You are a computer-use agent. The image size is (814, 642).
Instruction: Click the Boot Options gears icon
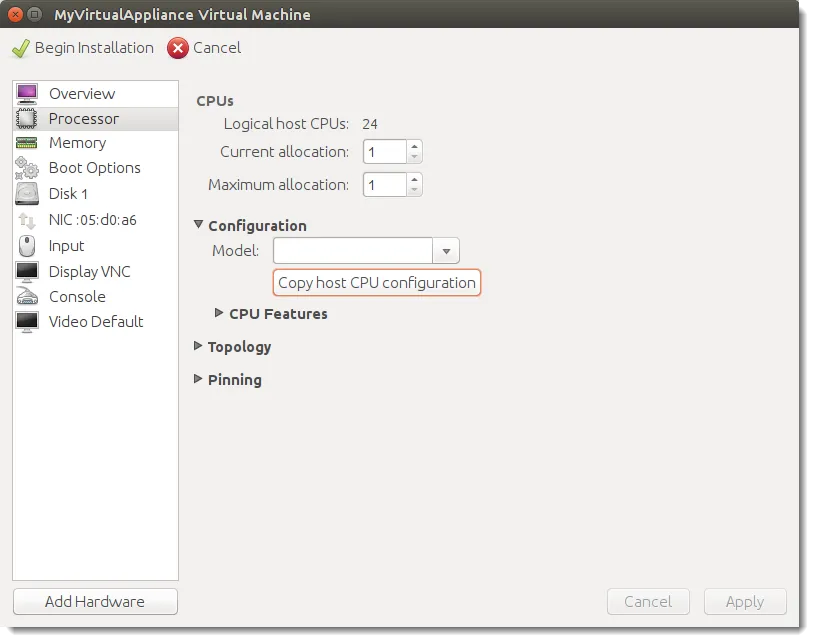[x=26, y=168]
